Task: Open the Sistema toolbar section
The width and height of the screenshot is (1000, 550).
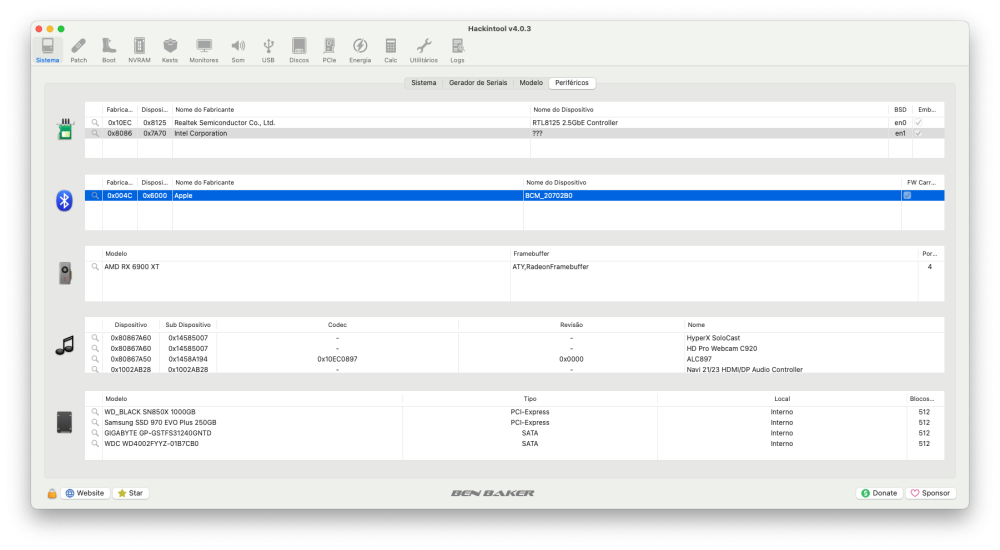Action: click(x=47, y=50)
